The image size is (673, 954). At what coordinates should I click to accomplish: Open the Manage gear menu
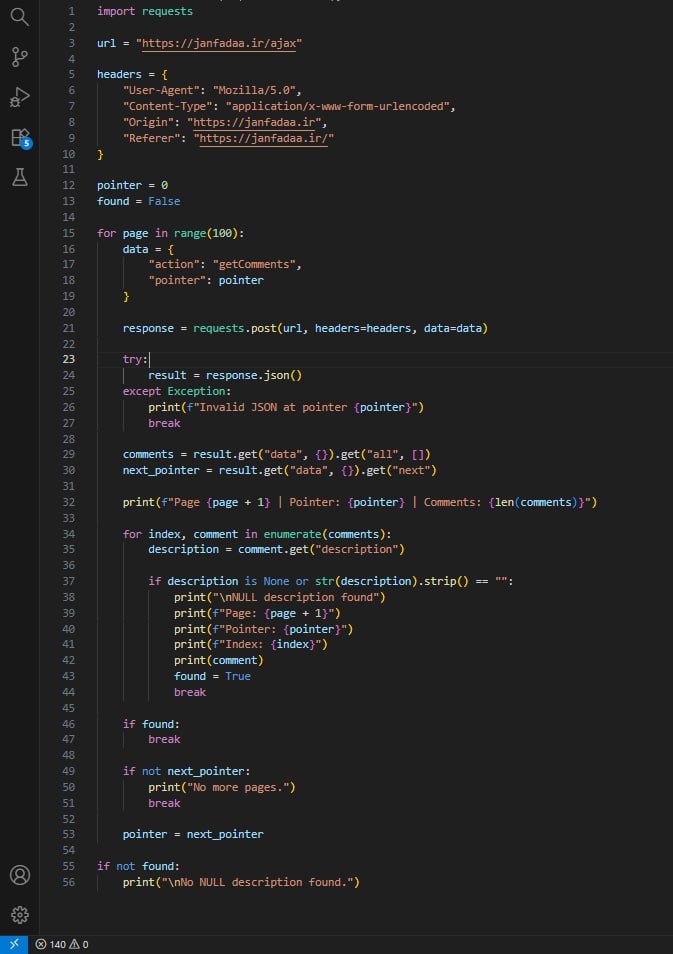tap(19, 914)
